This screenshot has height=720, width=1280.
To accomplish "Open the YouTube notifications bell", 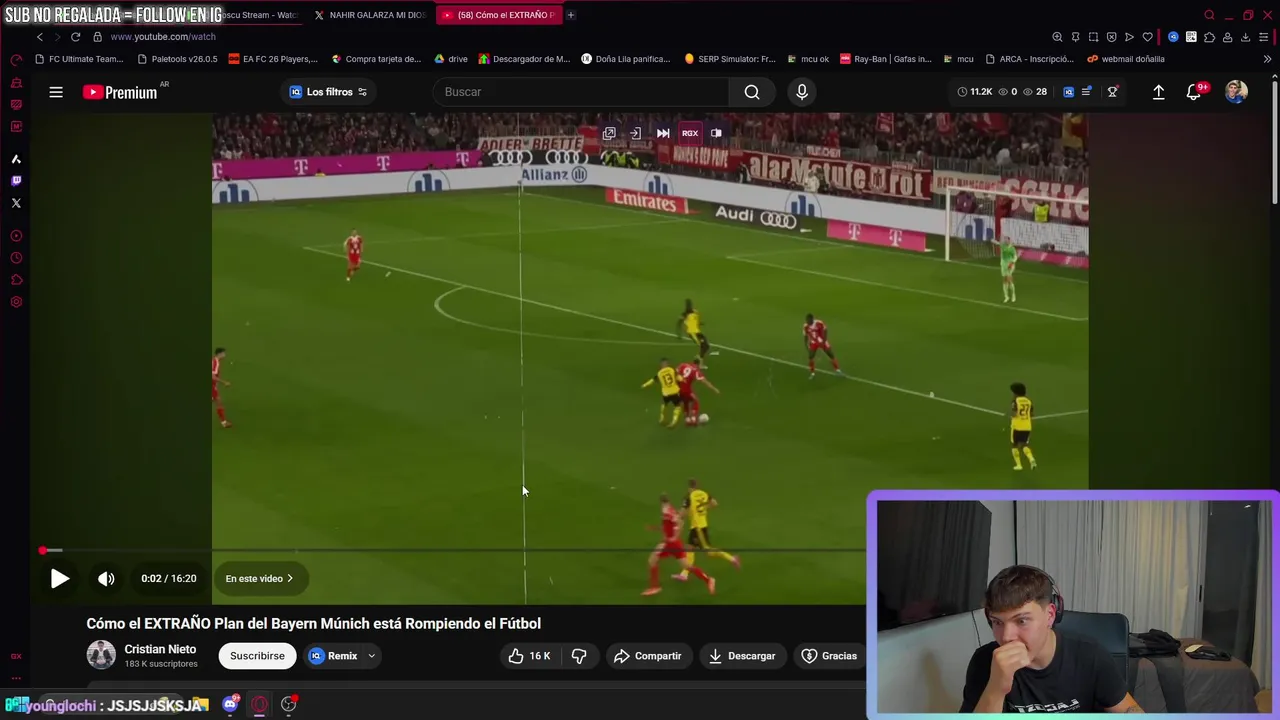I will coord(1193,92).
